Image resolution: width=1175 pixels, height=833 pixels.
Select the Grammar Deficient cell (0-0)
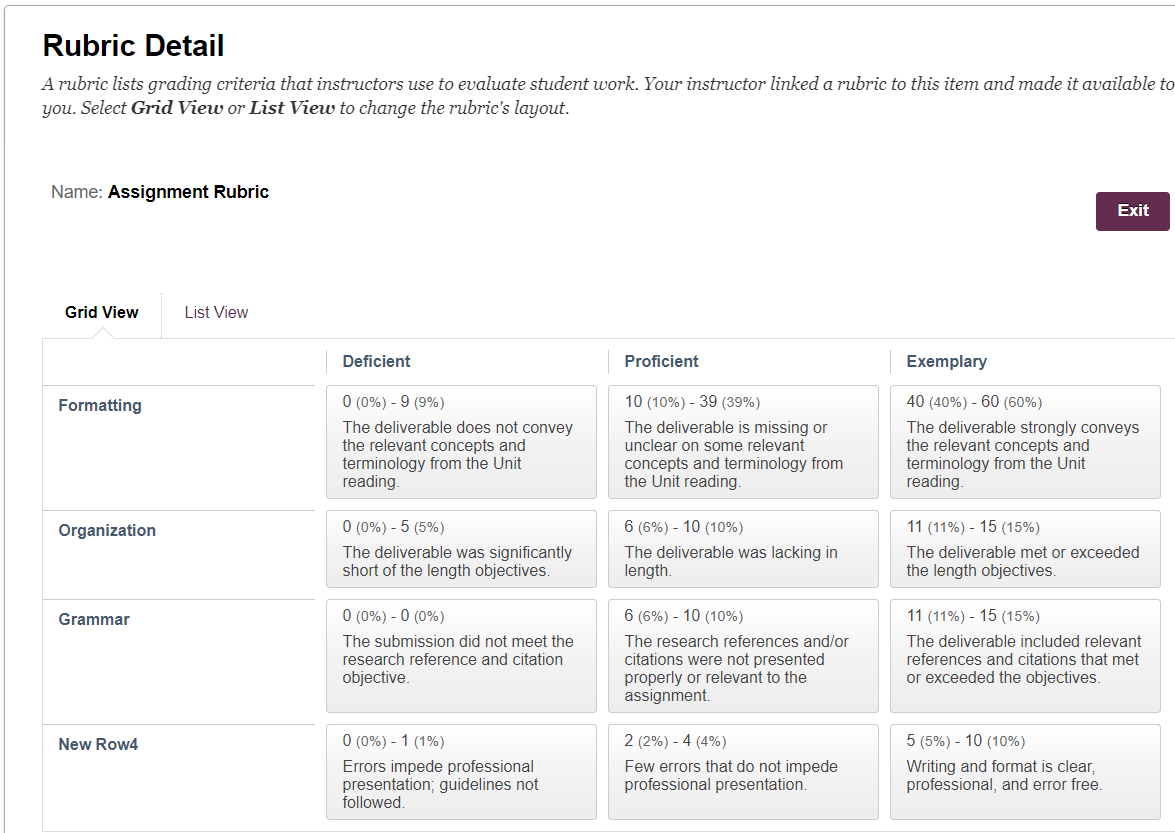[461, 656]
